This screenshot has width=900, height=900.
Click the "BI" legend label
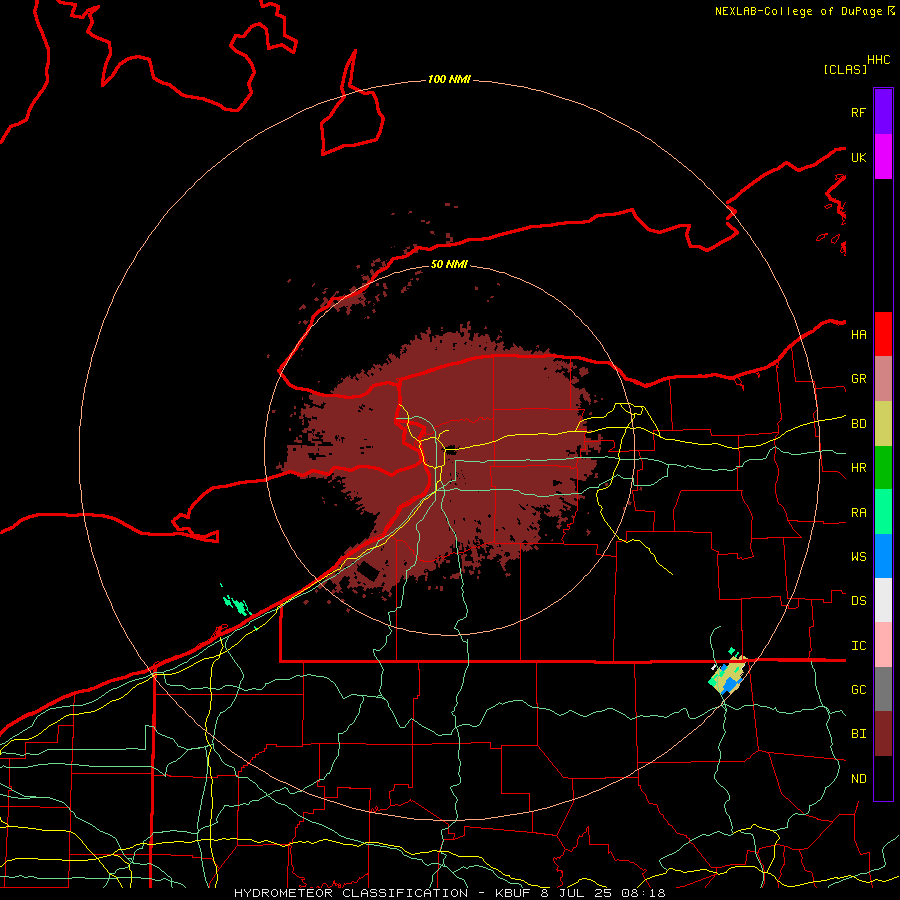(x=858, y=734)
